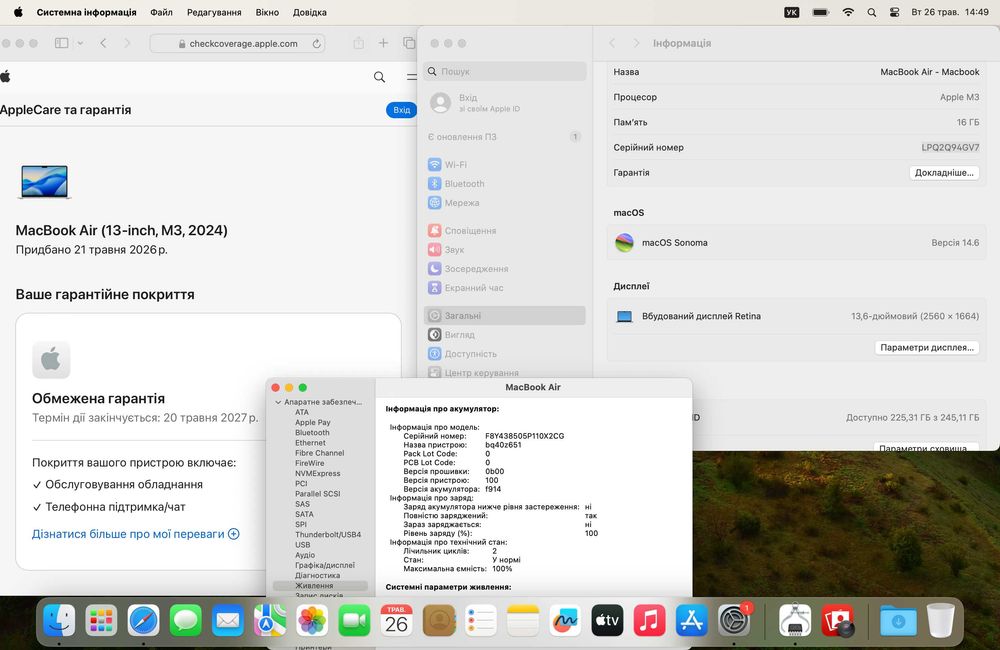Open System Information from the Dock
Image resolution: width=1000 pixels, height=650 pixels.
795,621
